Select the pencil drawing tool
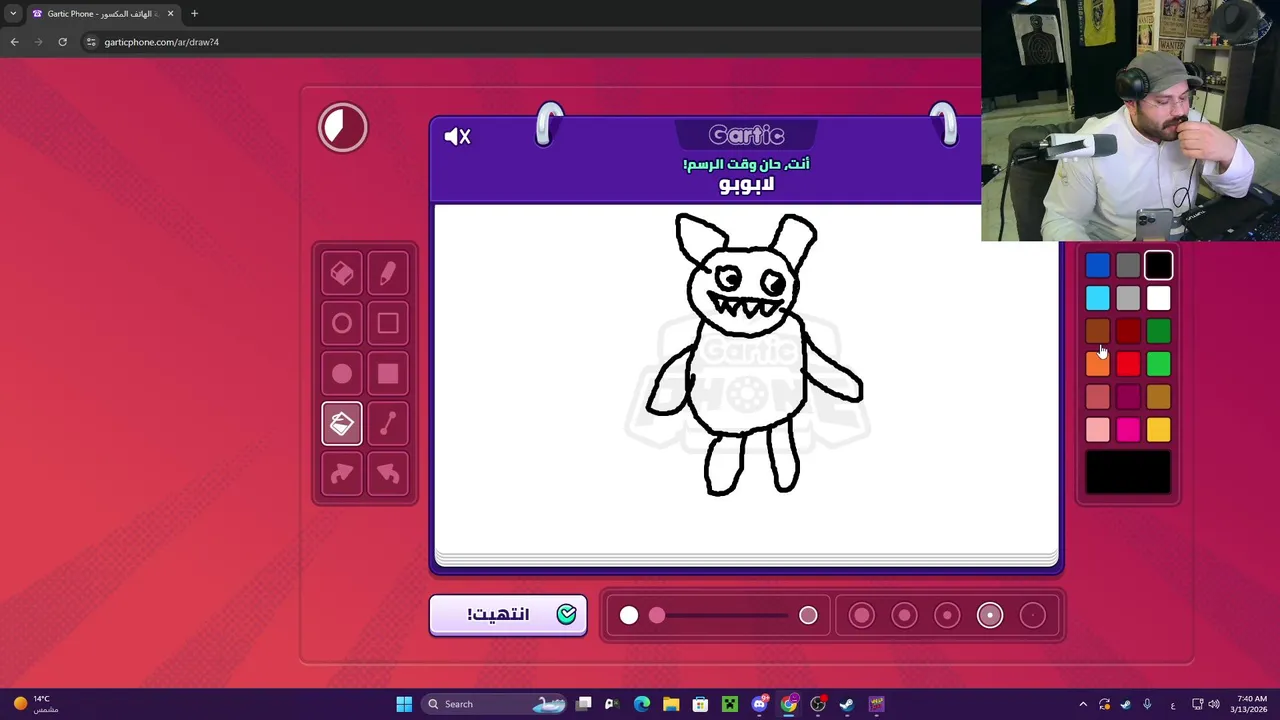 click(388, 274)
